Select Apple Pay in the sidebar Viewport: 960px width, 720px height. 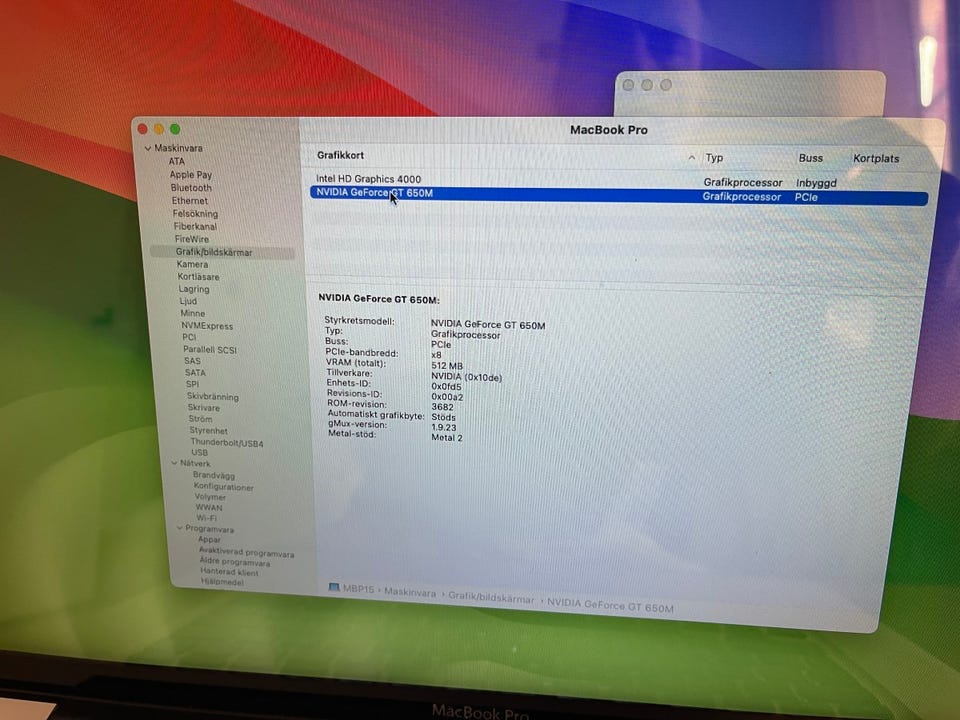pos(190,174)
